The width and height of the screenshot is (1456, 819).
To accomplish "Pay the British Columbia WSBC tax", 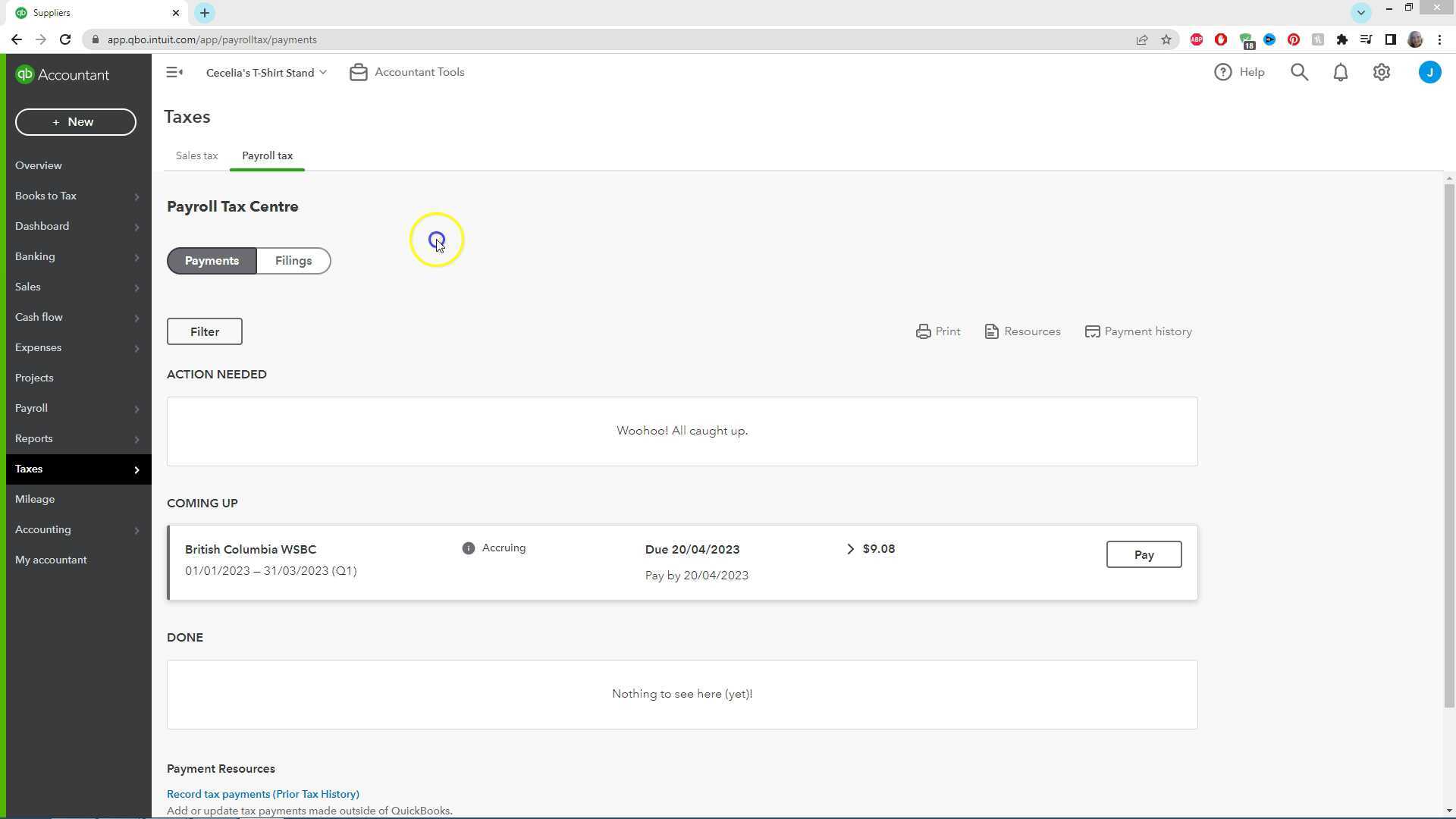I will pos(1144,554).
